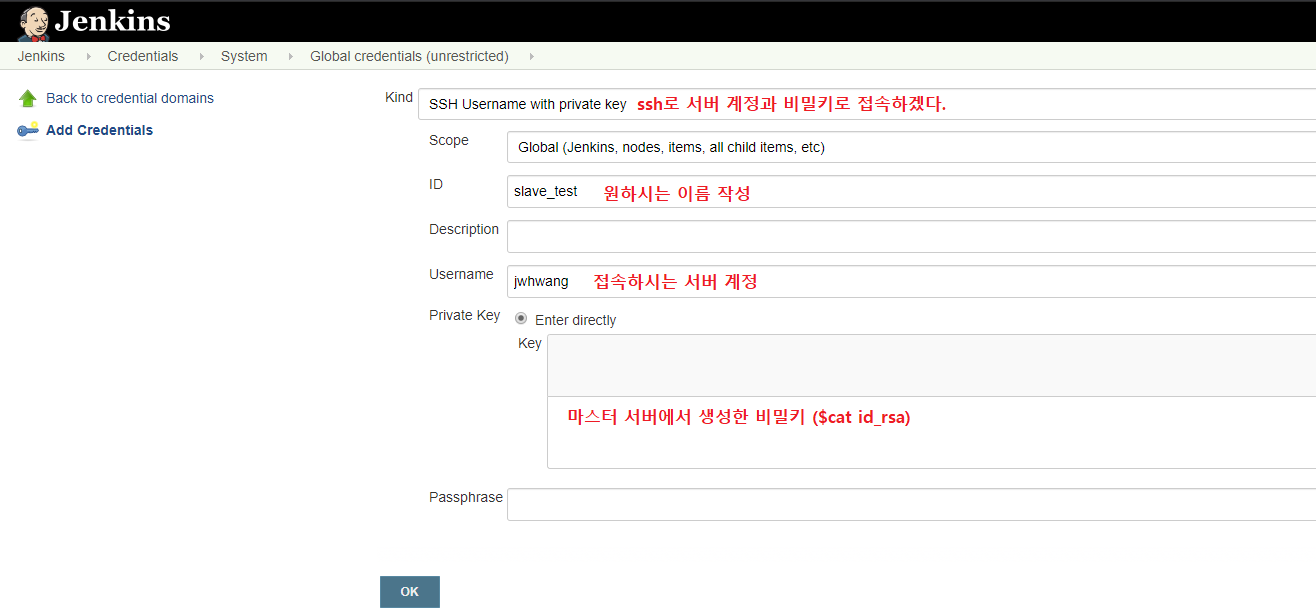Open the Kind dropdown
This screenshot has width=1316, height=615.
tap(867, 104)
